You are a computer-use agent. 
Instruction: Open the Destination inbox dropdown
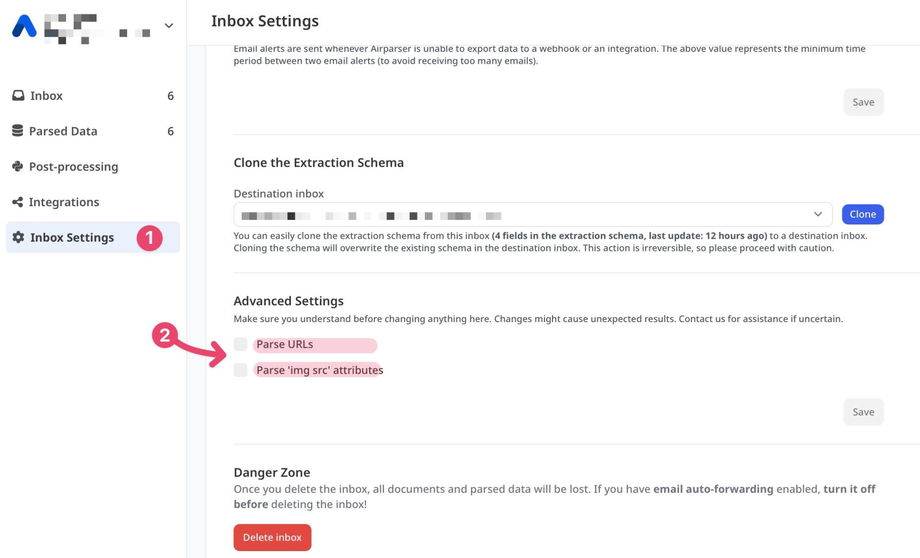click(533, 214)
